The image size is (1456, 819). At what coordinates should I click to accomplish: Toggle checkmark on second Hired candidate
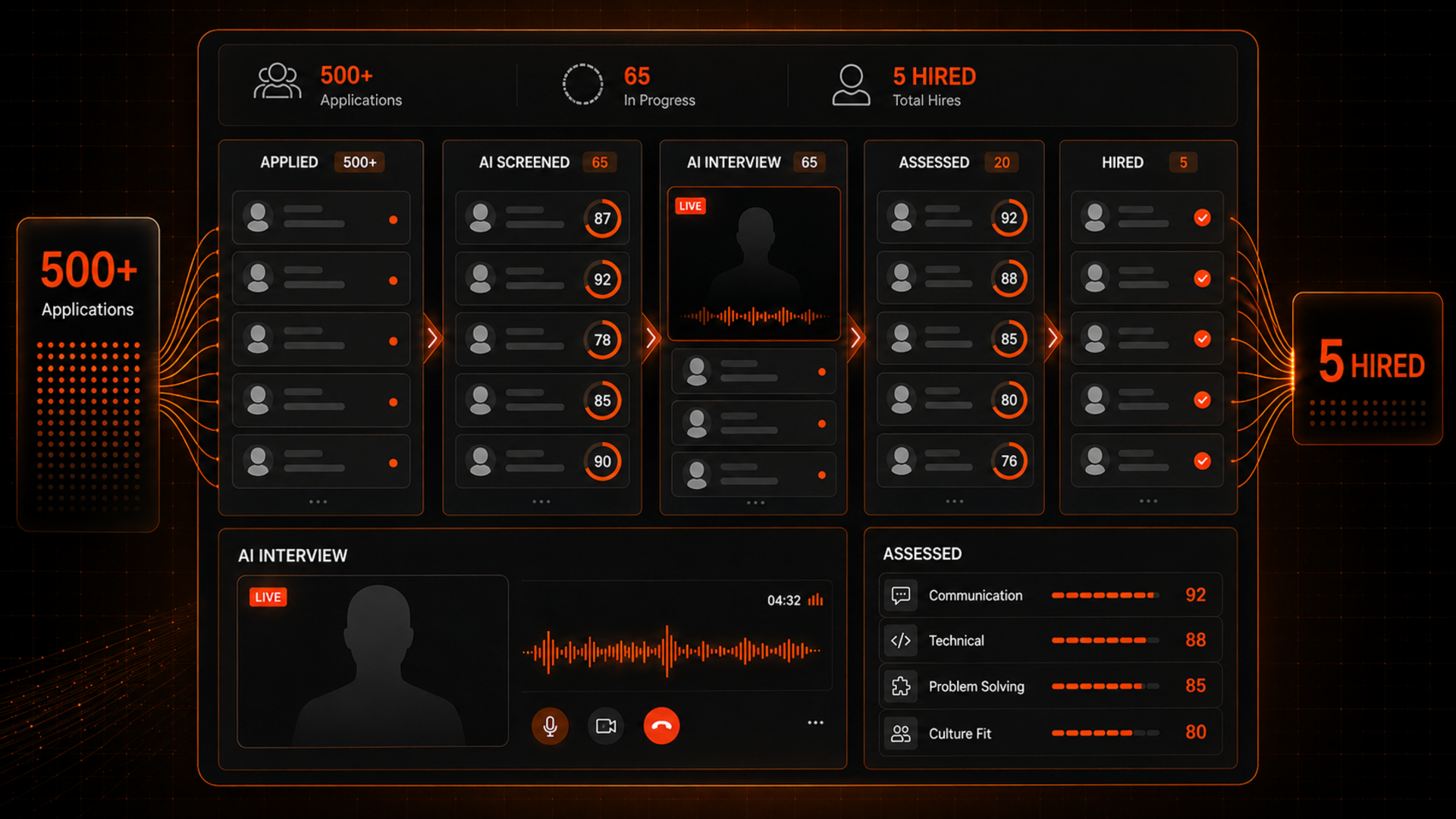[x=1202, y=278]
